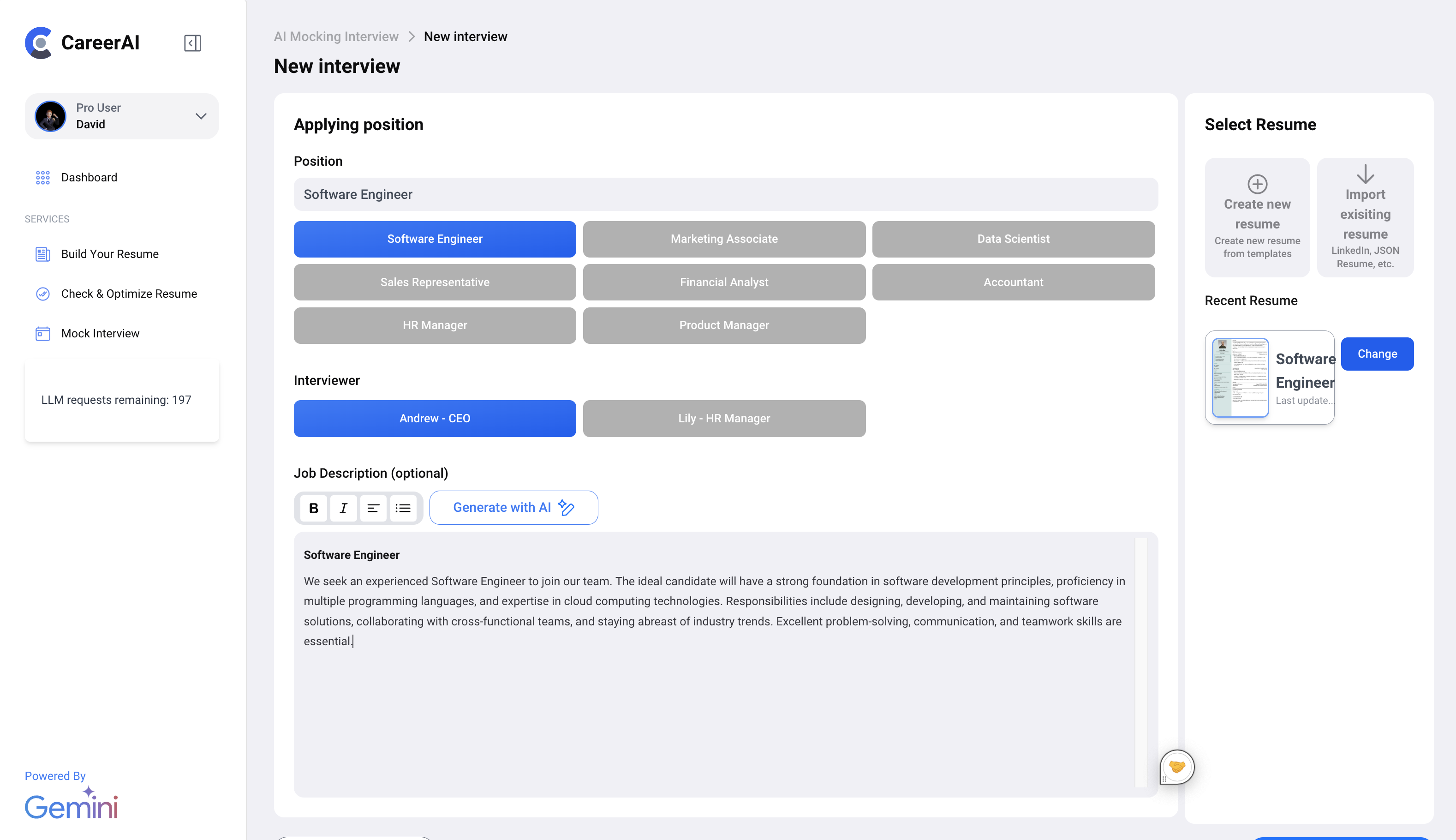Choose the Product Manager position
This screenshot has height=840, width=1456.
[x=724, y=325]
